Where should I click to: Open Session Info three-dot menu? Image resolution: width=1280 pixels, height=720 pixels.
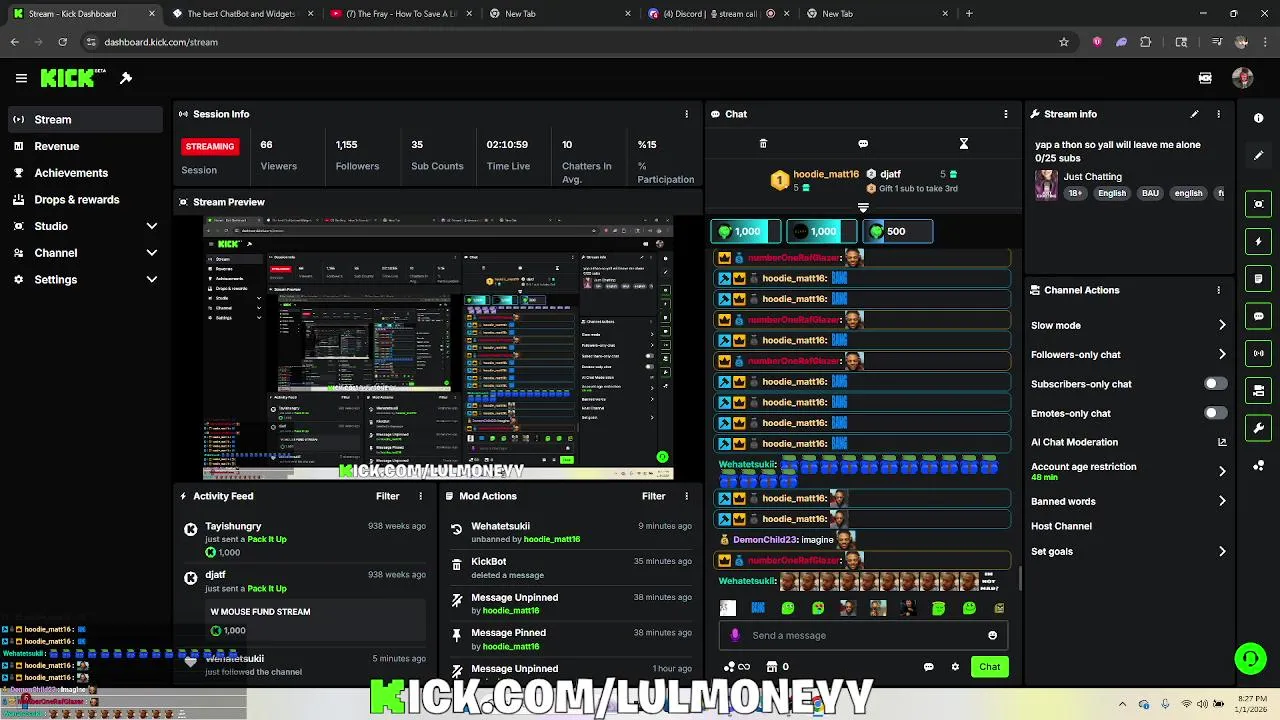[x=686, y=114]
